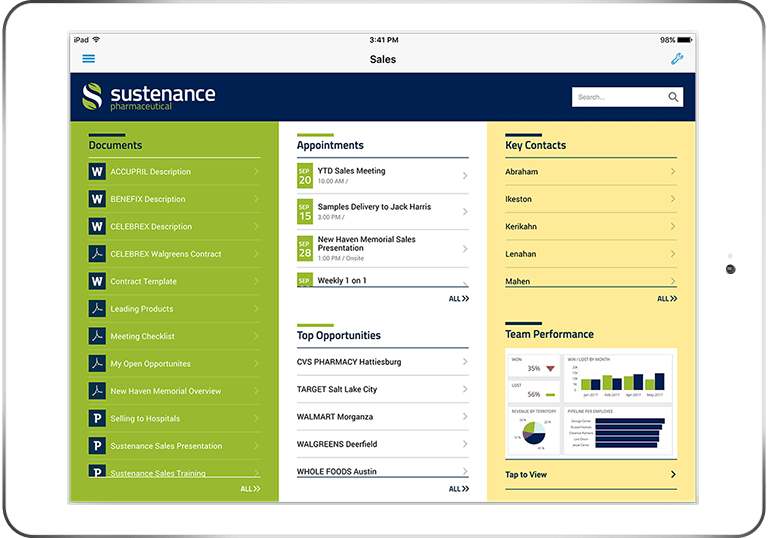Open the Team Performance dashboard thumbnail
Viewport: 768px width, 538px height.
[x=591, y=403]
